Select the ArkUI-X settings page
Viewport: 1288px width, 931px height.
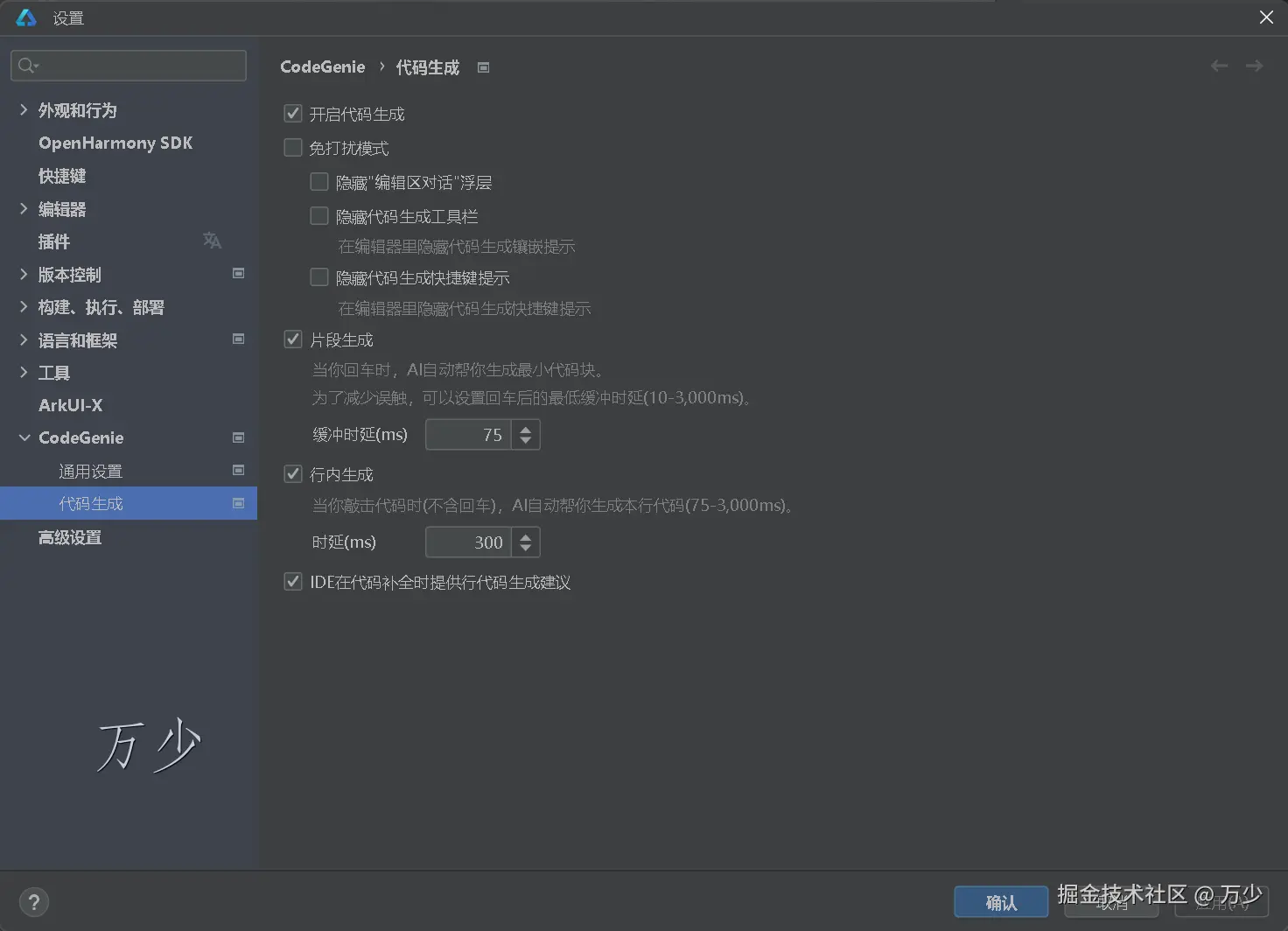(70, 405)
